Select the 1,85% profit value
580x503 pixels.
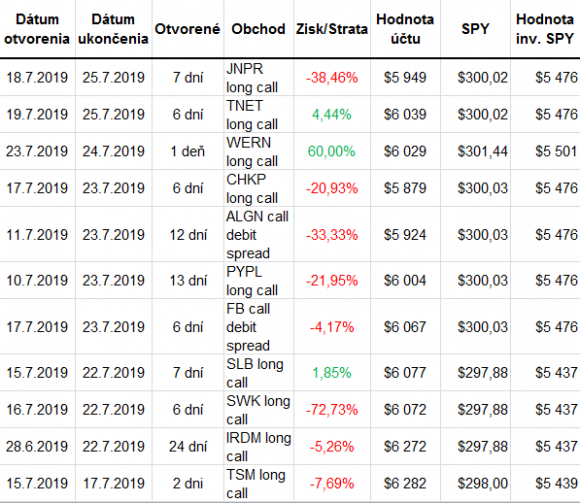point(332,373)
